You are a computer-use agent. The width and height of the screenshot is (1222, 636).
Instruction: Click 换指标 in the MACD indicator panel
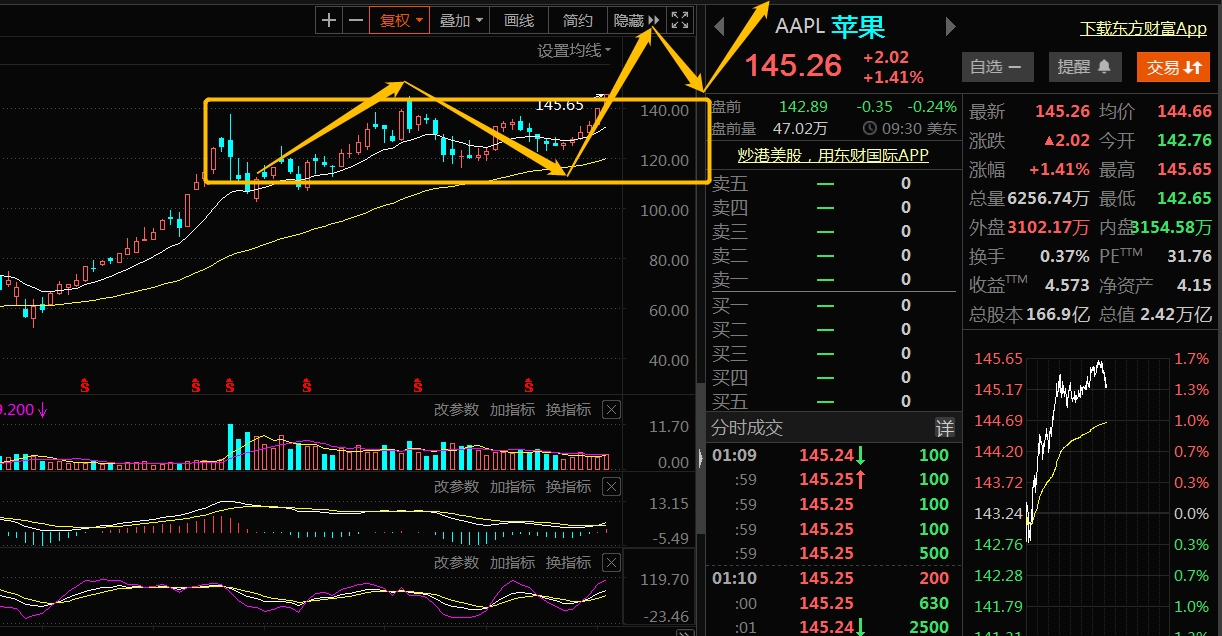568,487
